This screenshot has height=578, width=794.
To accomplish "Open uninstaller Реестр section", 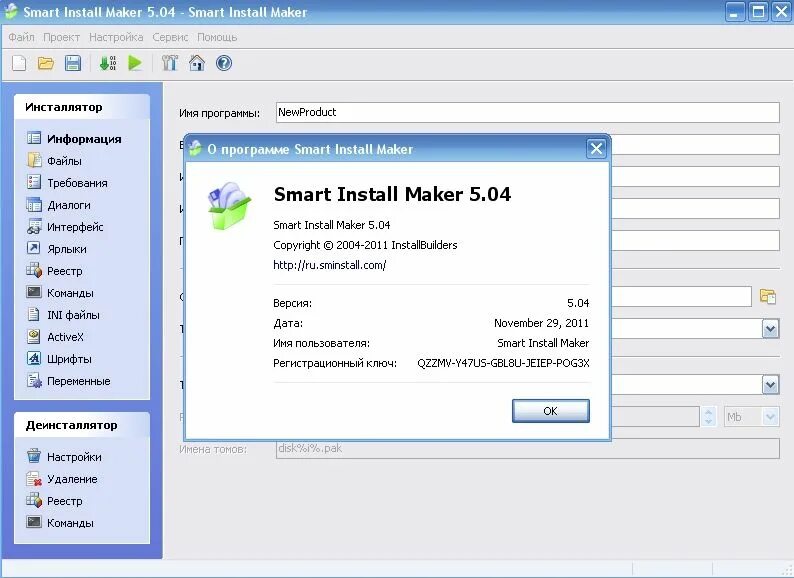I will click(54, 501).
